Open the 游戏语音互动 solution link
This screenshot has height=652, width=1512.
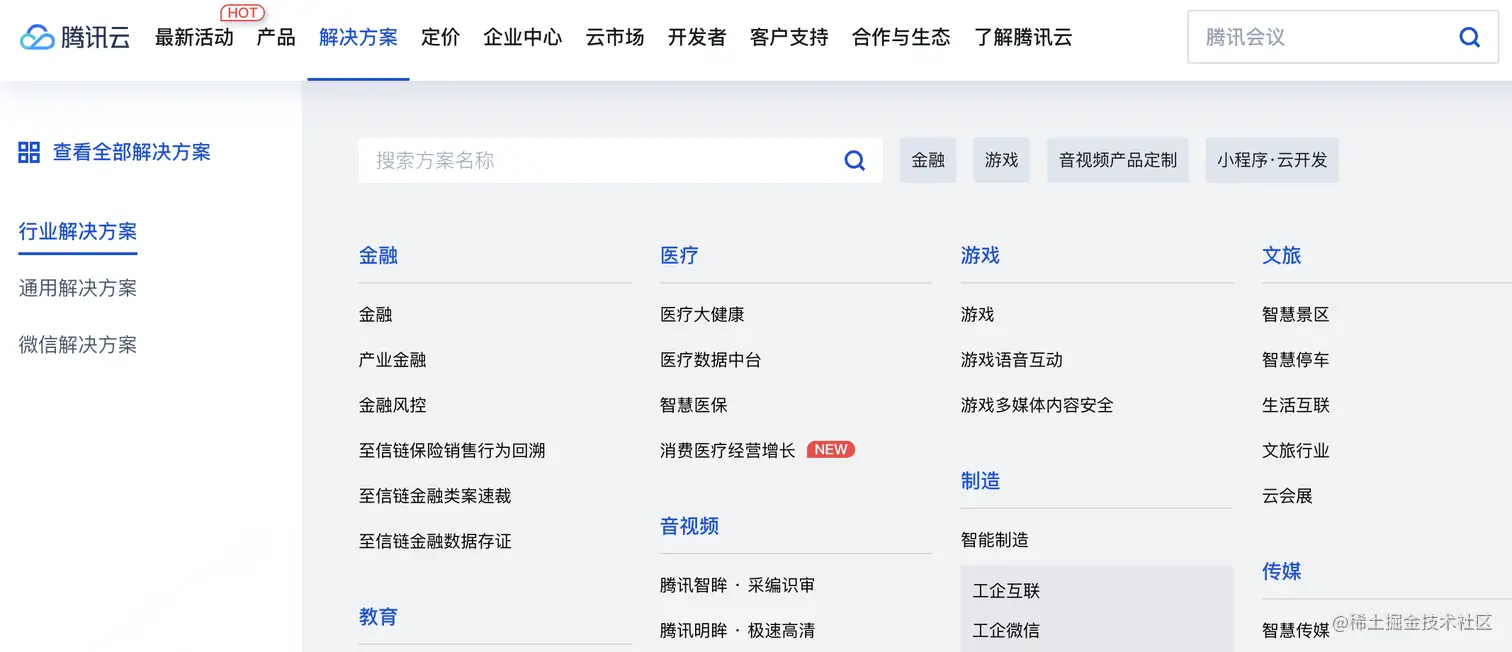(1011, 360)
